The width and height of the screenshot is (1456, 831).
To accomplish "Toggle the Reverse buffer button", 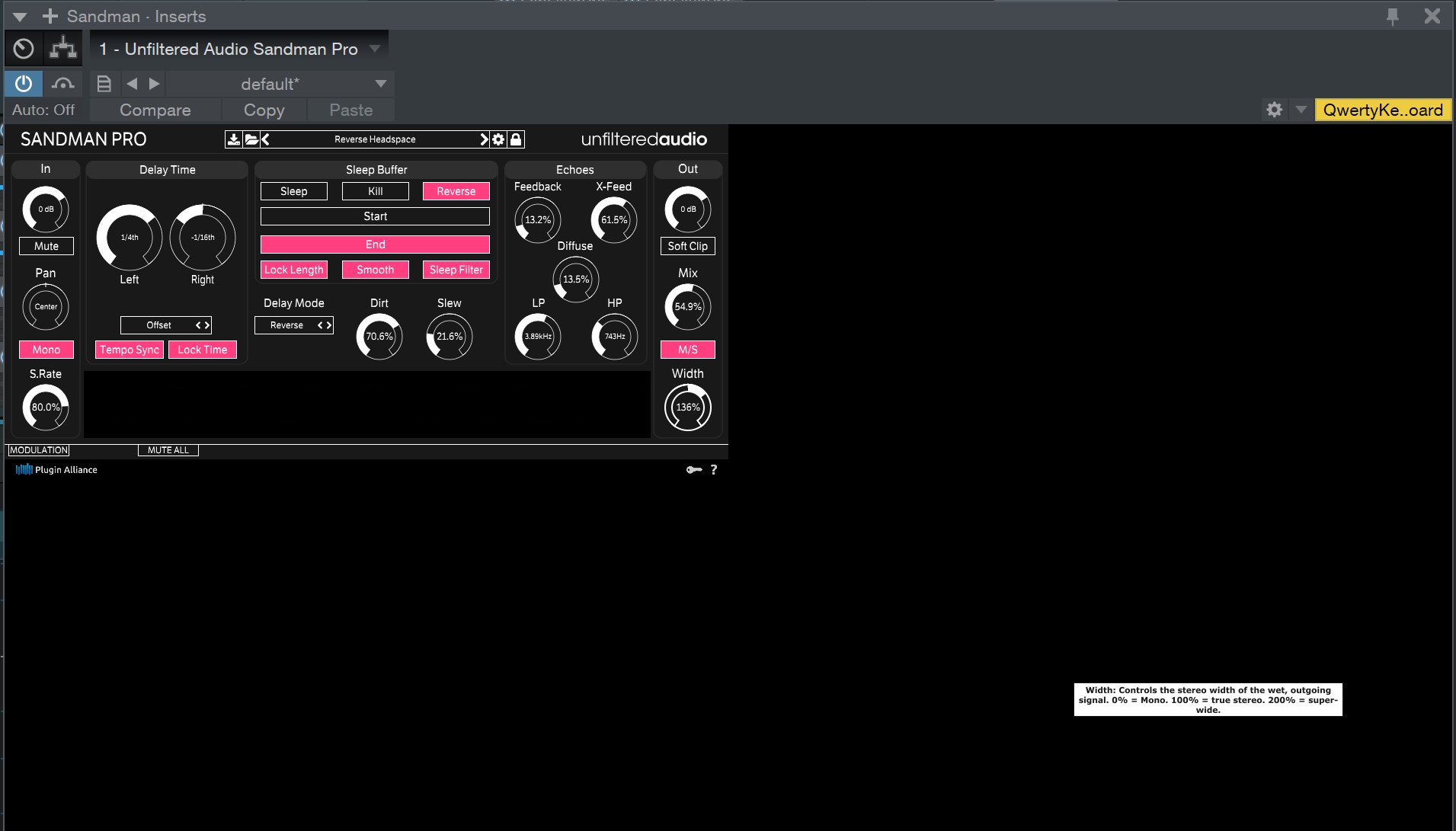I will click(456, 191).
